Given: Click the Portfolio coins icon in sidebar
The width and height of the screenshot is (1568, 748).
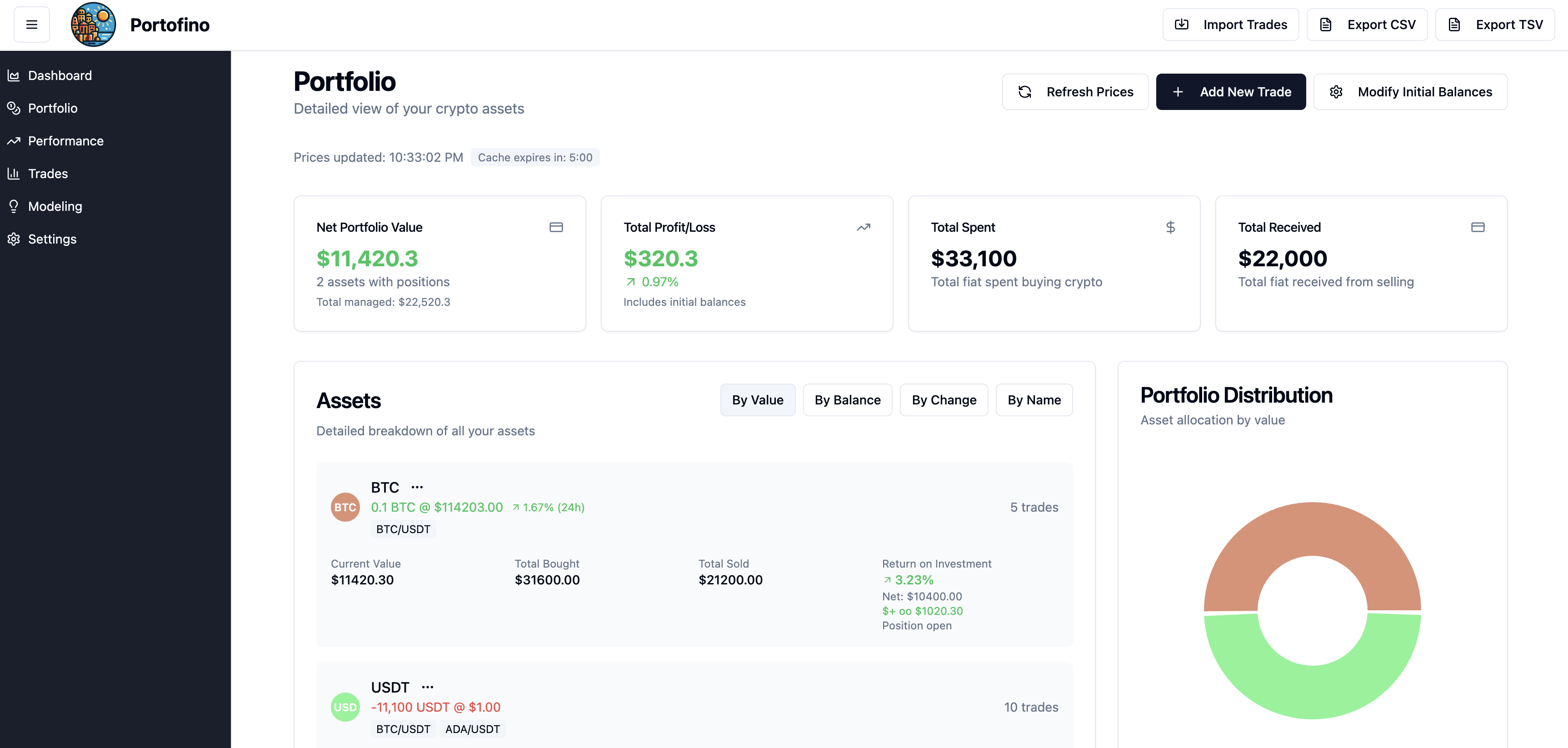Looking at the screenshot, I should point(13,108).
